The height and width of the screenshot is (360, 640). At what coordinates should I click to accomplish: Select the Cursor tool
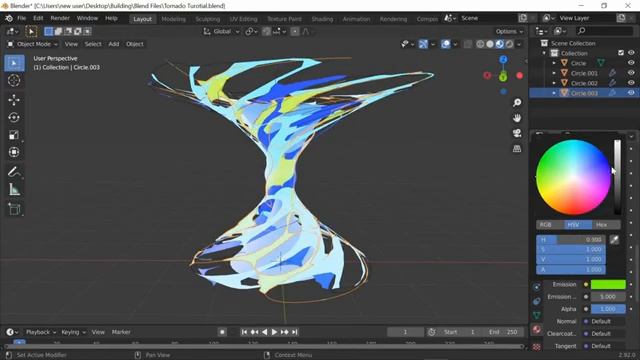pos(14,81)
